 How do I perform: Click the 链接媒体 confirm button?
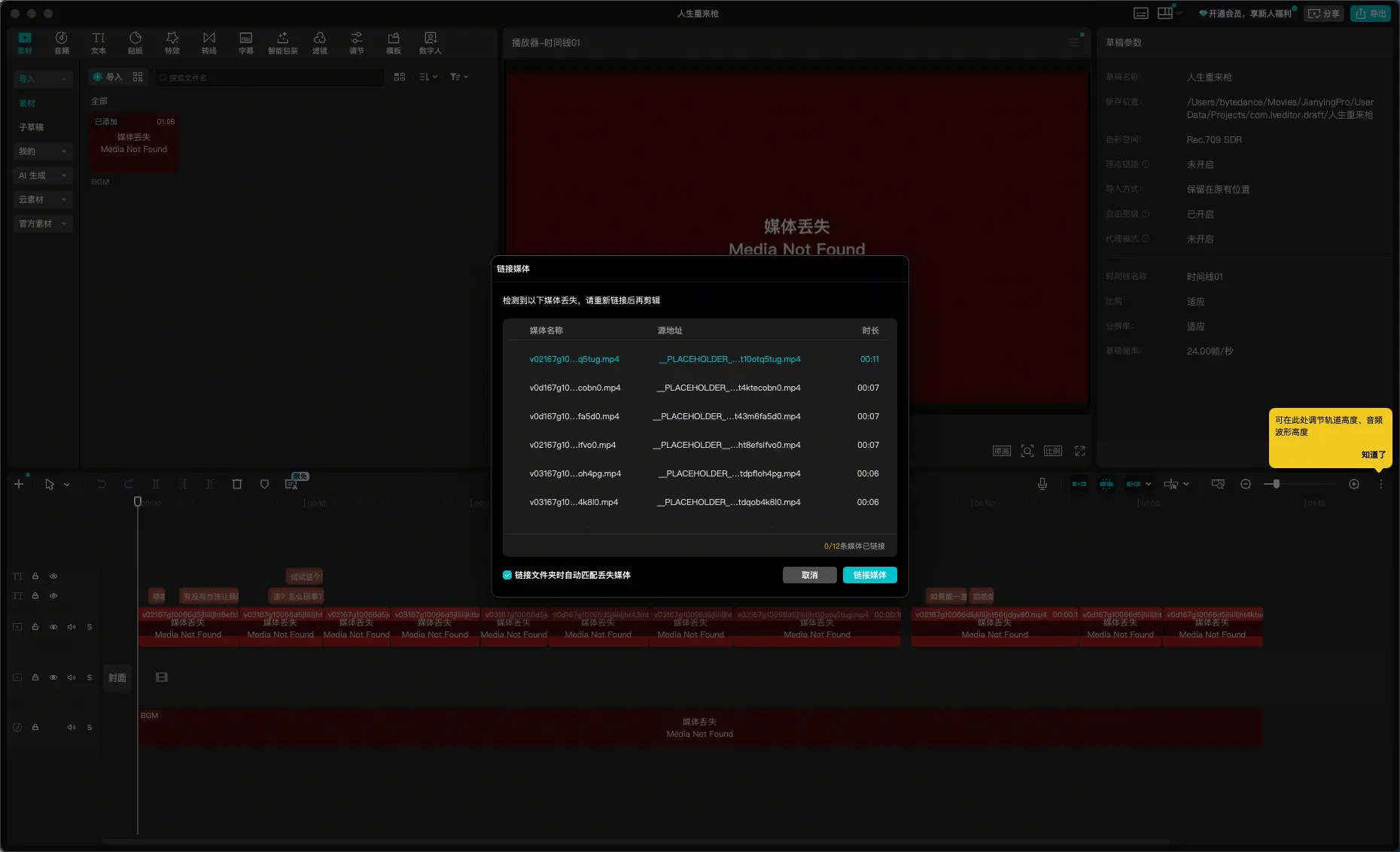pyautogui.click(x=869, y=575)
